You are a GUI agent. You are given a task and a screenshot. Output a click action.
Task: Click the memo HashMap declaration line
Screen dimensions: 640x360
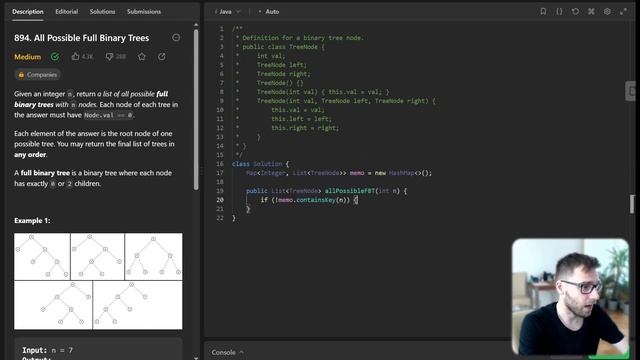pyautogui.click(x=338, y=173)
